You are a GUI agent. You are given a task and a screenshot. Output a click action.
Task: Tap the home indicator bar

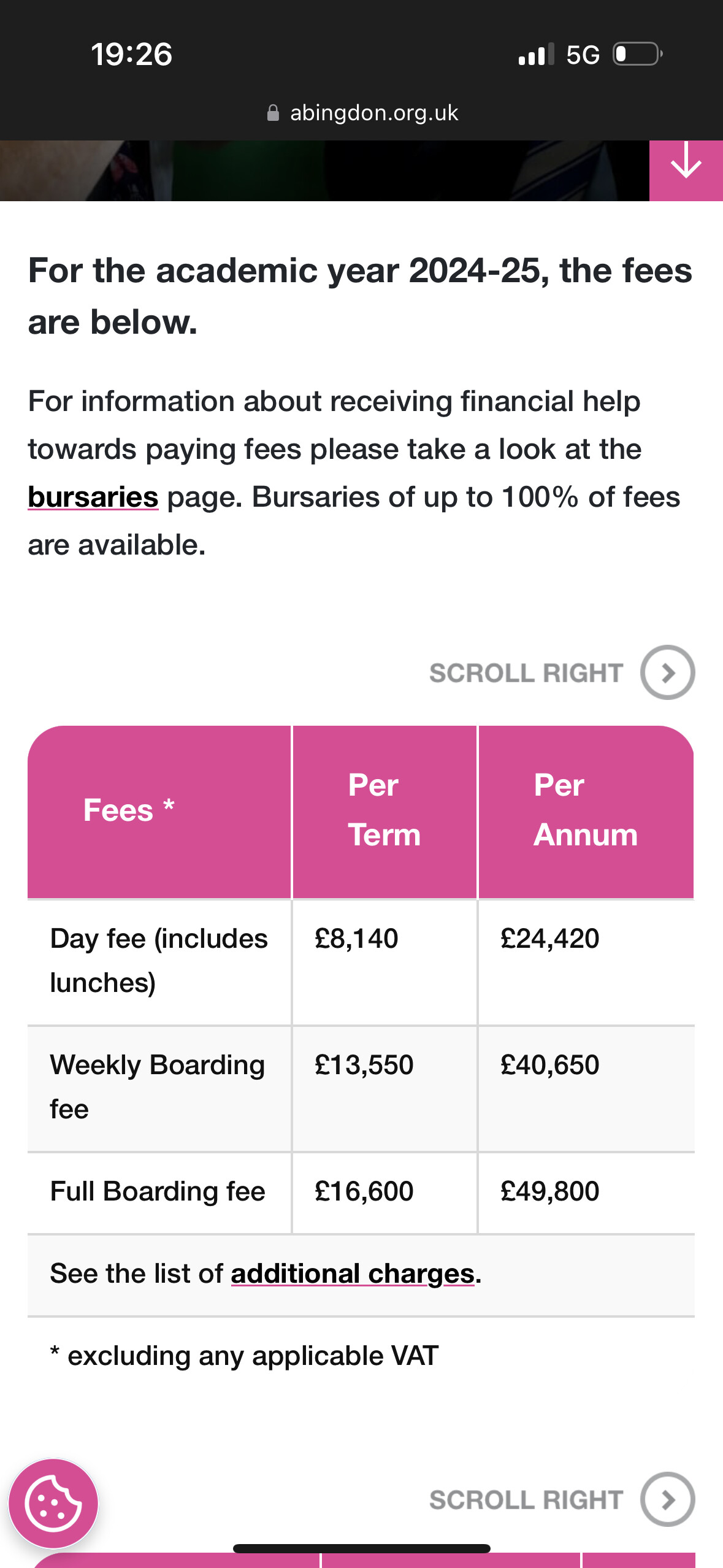(362, 1548)
